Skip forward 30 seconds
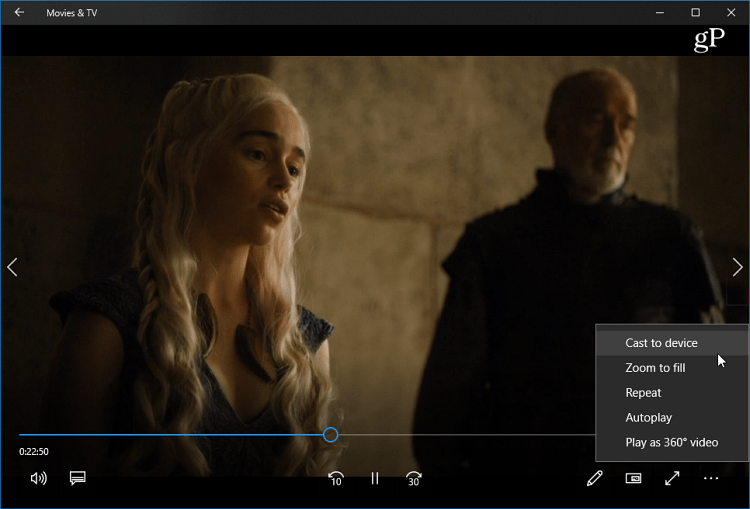This screenshot has height=509, width=750. coord(414,478)
